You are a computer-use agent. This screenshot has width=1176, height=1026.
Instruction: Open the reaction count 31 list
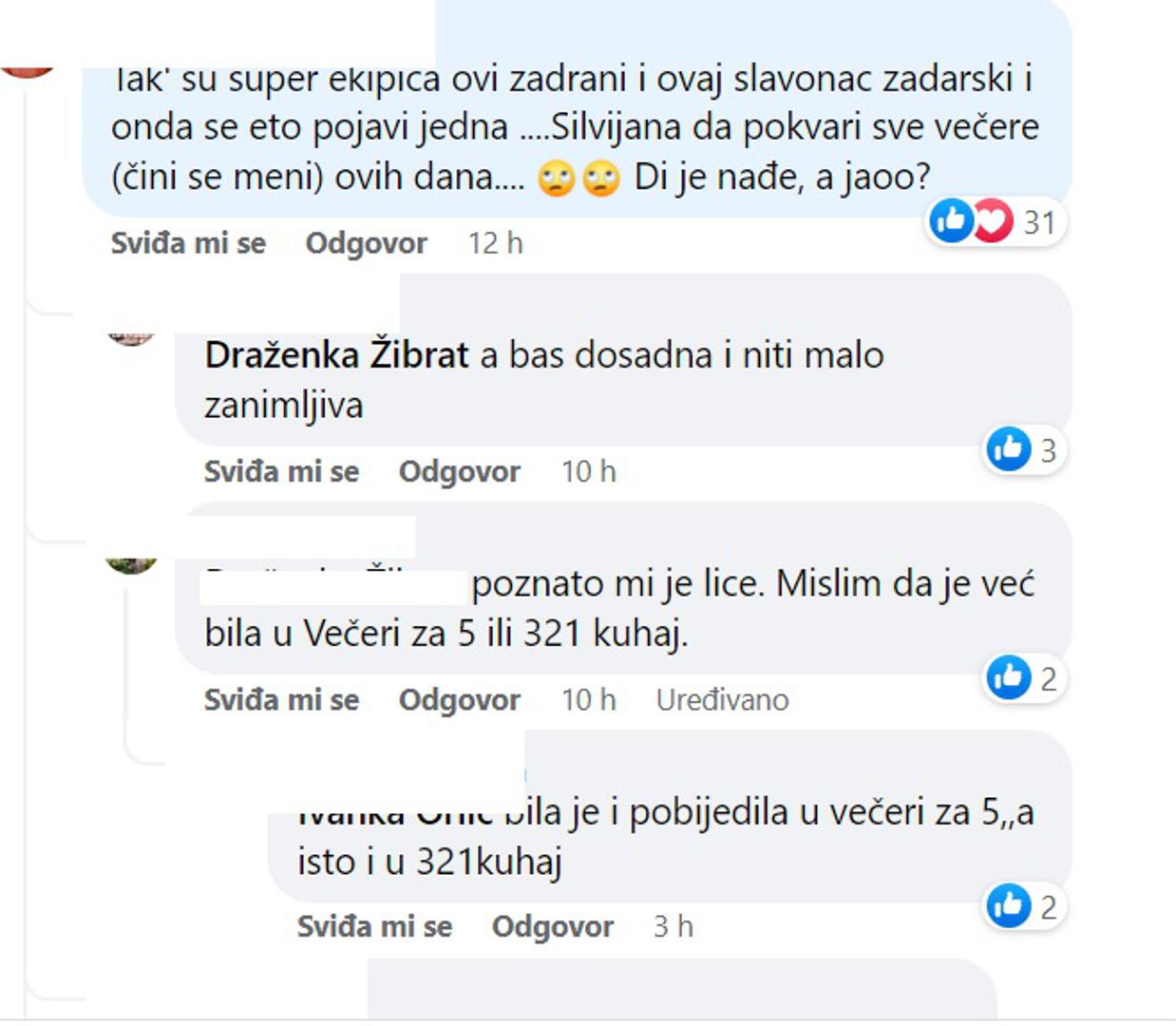click(1039, 222)
